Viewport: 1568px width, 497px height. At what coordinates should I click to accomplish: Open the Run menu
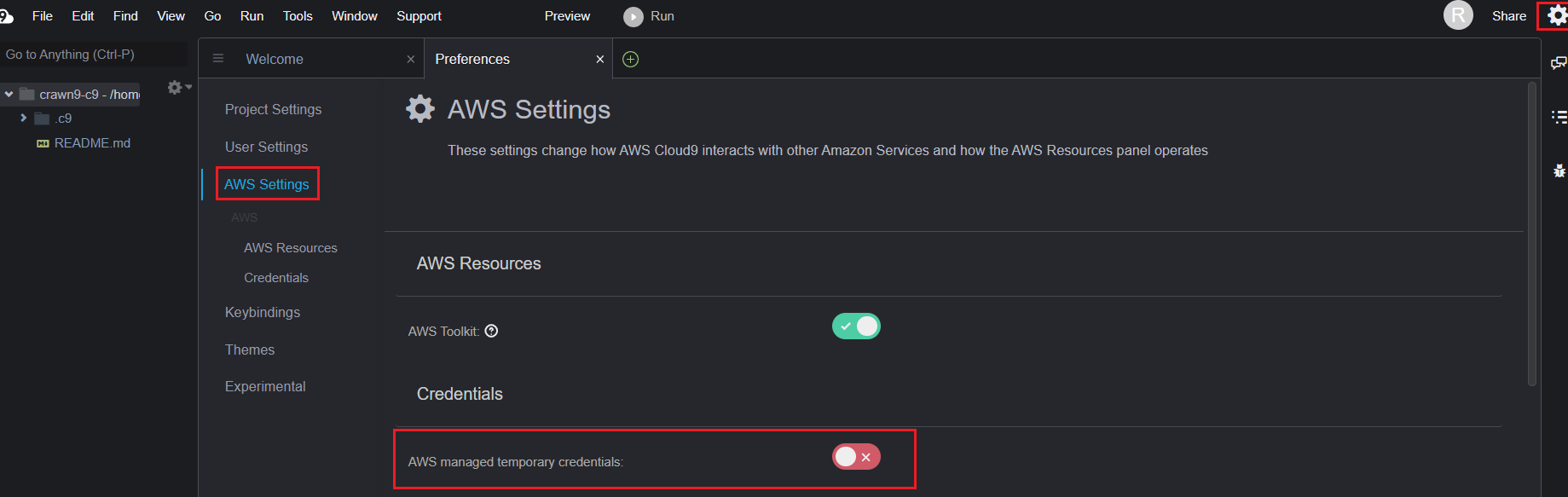click(252, 16)
